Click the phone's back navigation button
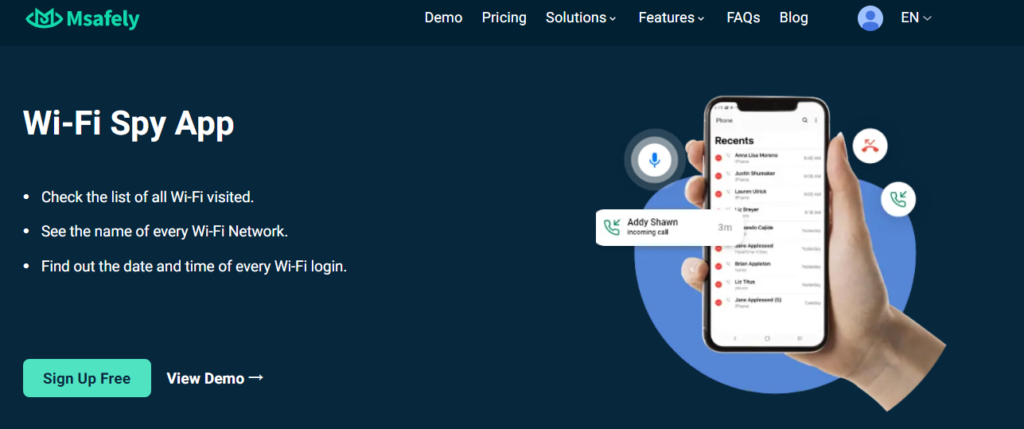 click(x=735, y=338)
